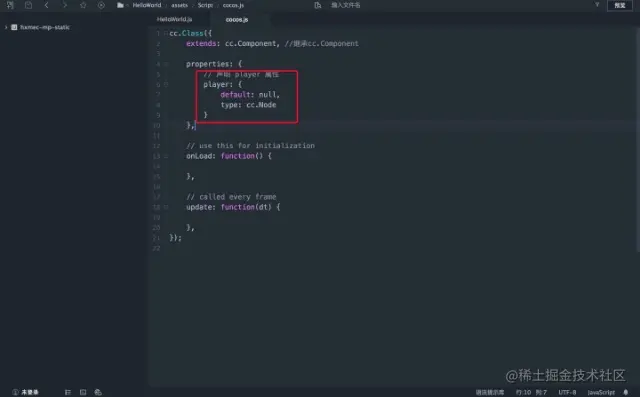Screen dimensions: 640x397
Task: Click the '// use this for initialization' comment
Action: coord(250,146)
